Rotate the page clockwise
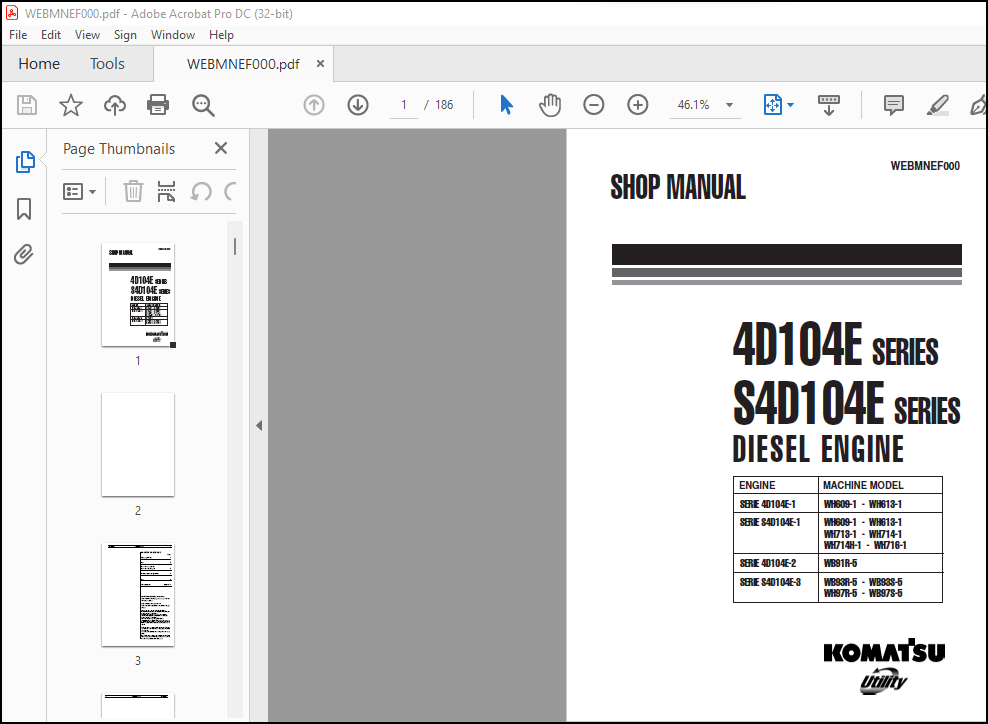Viewport: 988px width, 724px height. pos(231,191)
